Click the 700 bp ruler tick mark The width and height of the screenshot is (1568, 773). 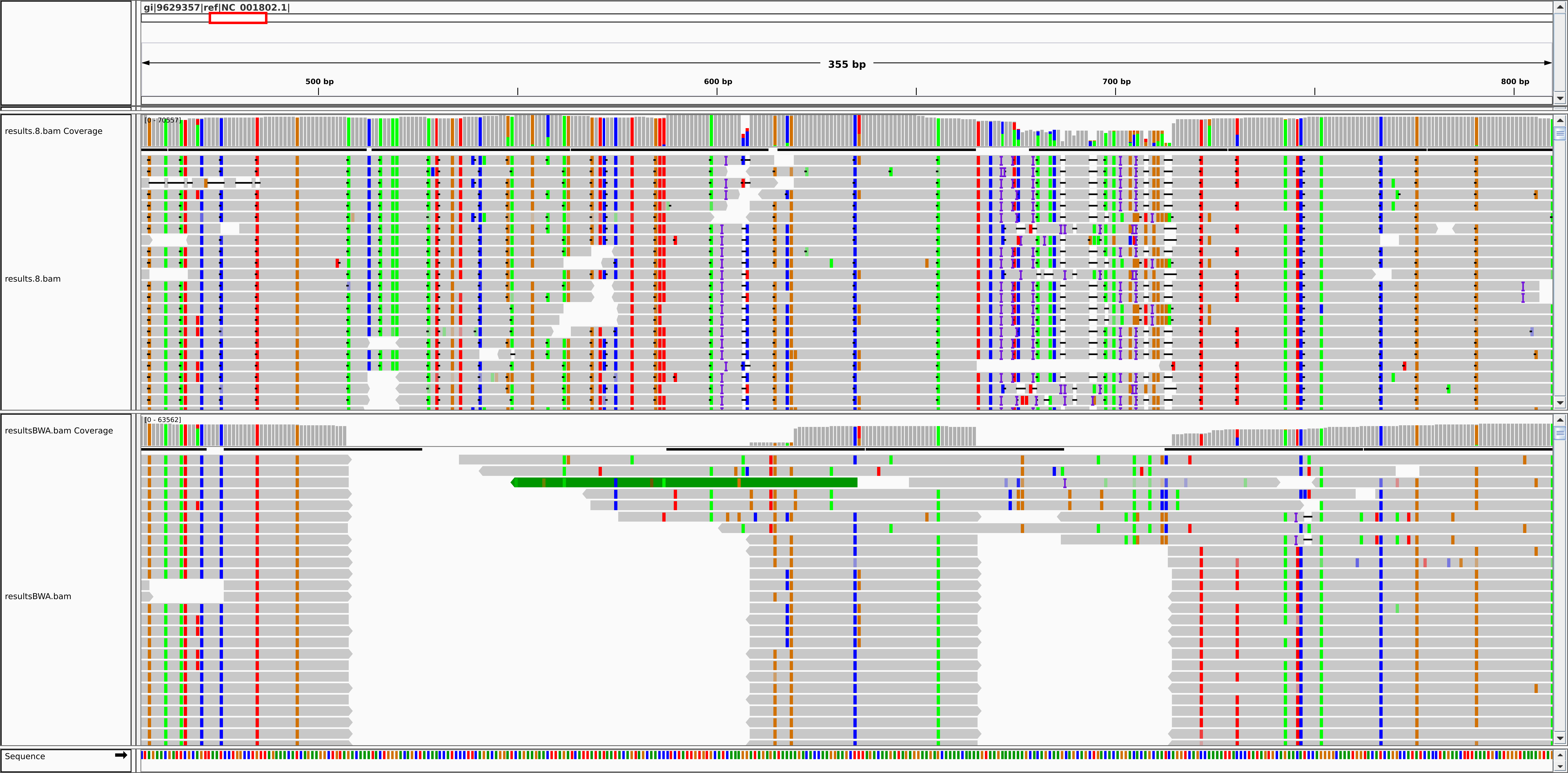click(x=1116, y=91)
